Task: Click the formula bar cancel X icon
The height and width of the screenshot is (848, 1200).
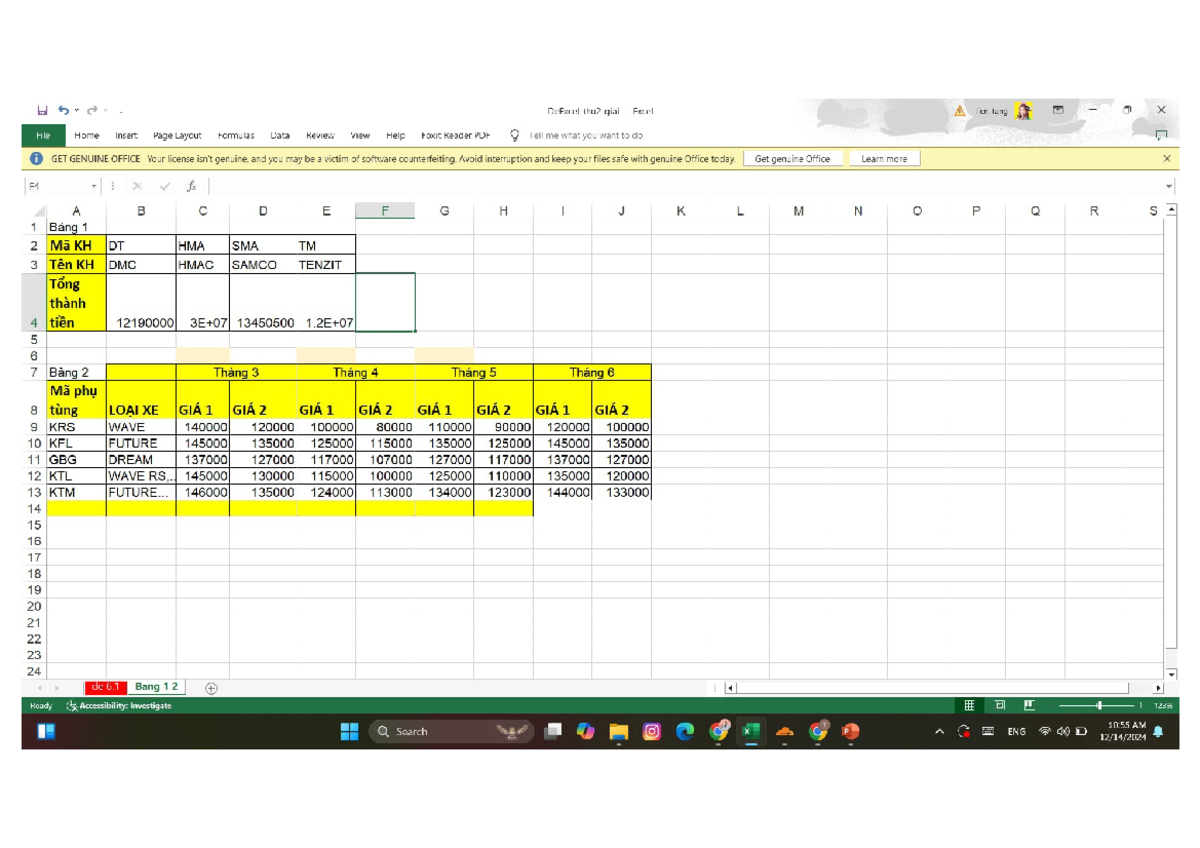Action: click(x=137, y=186)
